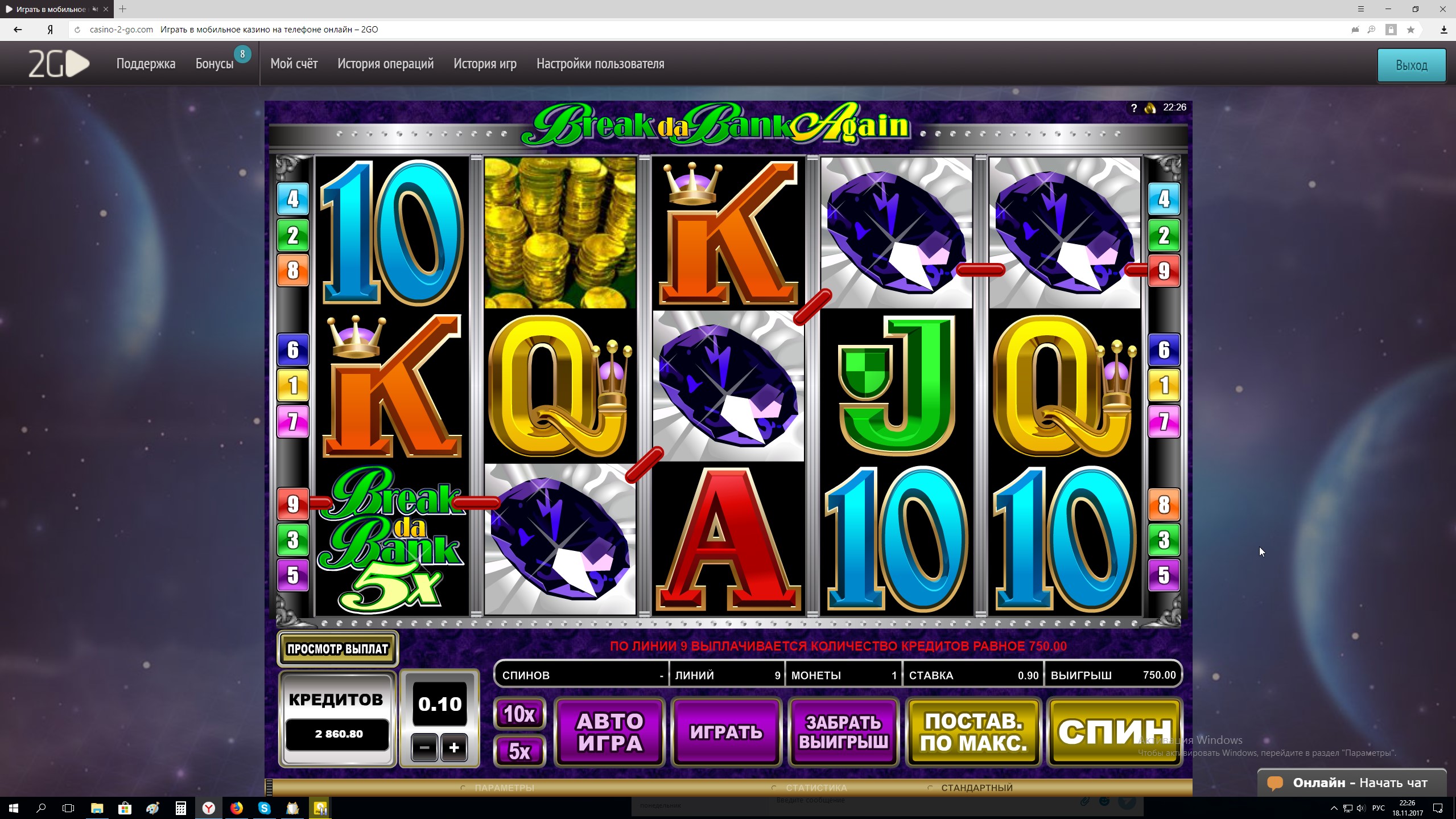Viewport: 1456px width, 819px height.
Task: Click the Забрать выигрыш button
Action: click(x=843, y=732)
